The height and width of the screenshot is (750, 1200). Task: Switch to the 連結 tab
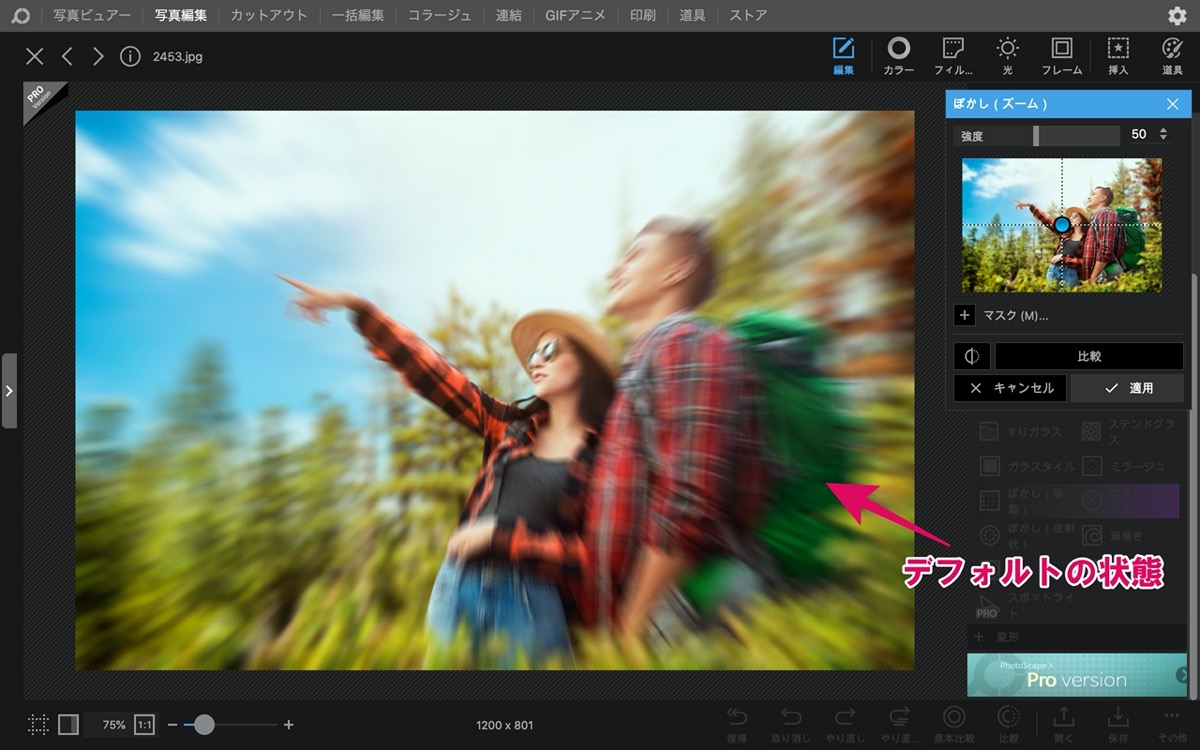tap(509, 16)
